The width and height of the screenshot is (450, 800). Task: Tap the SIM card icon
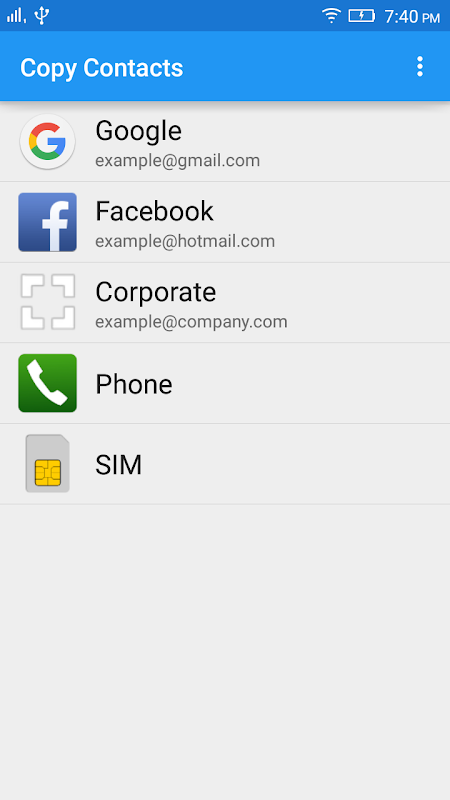47,463
